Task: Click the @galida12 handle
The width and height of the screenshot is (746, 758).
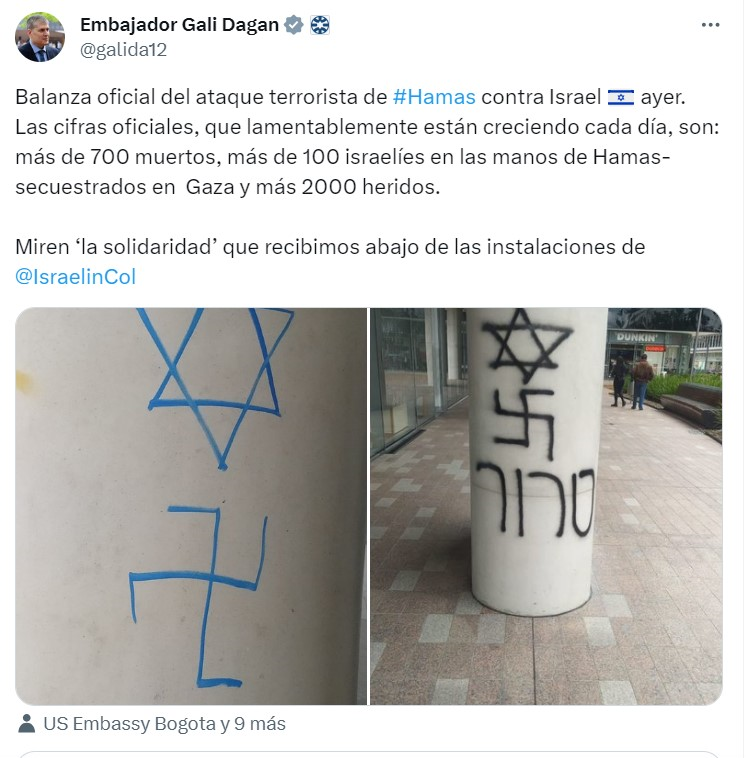Action: coord(123,49)
